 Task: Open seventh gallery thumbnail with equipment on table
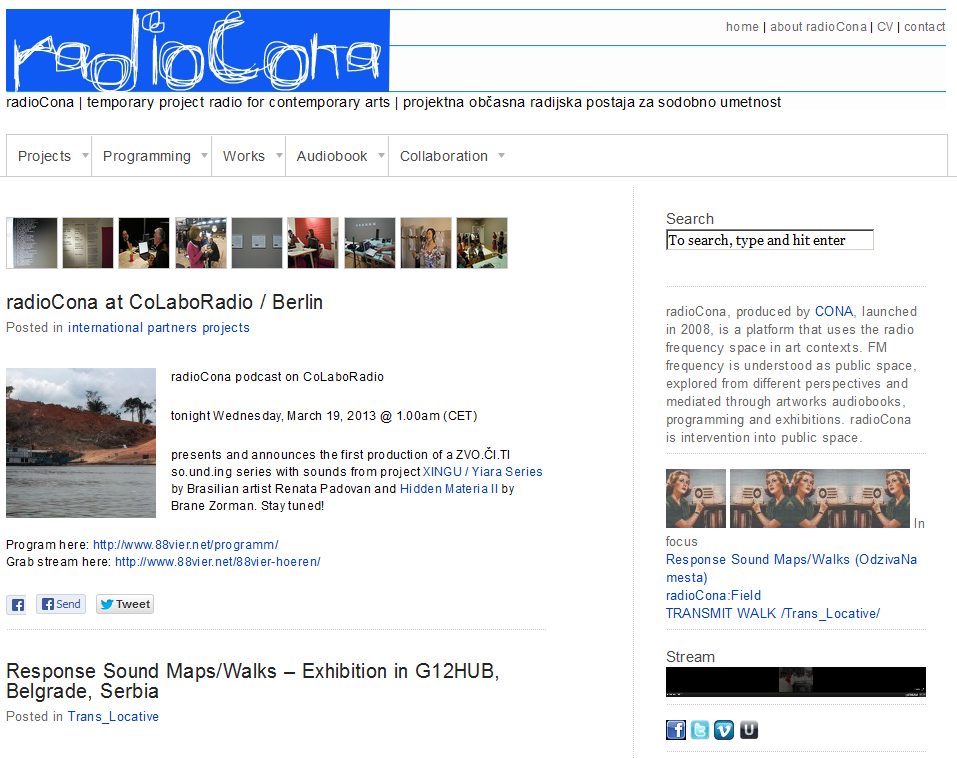[x=370, y=243]
